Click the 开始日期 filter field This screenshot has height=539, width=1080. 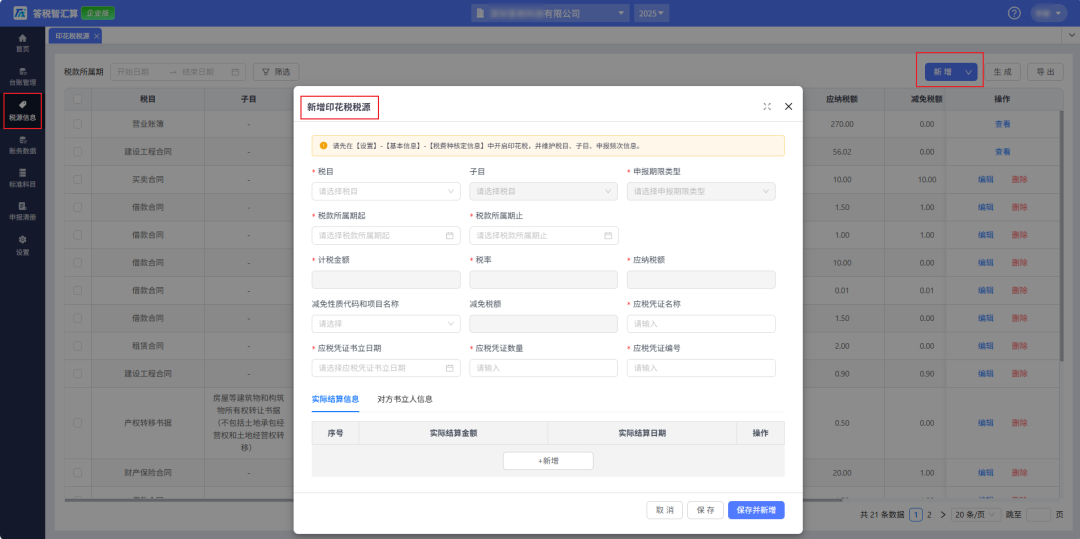(138, 72)
